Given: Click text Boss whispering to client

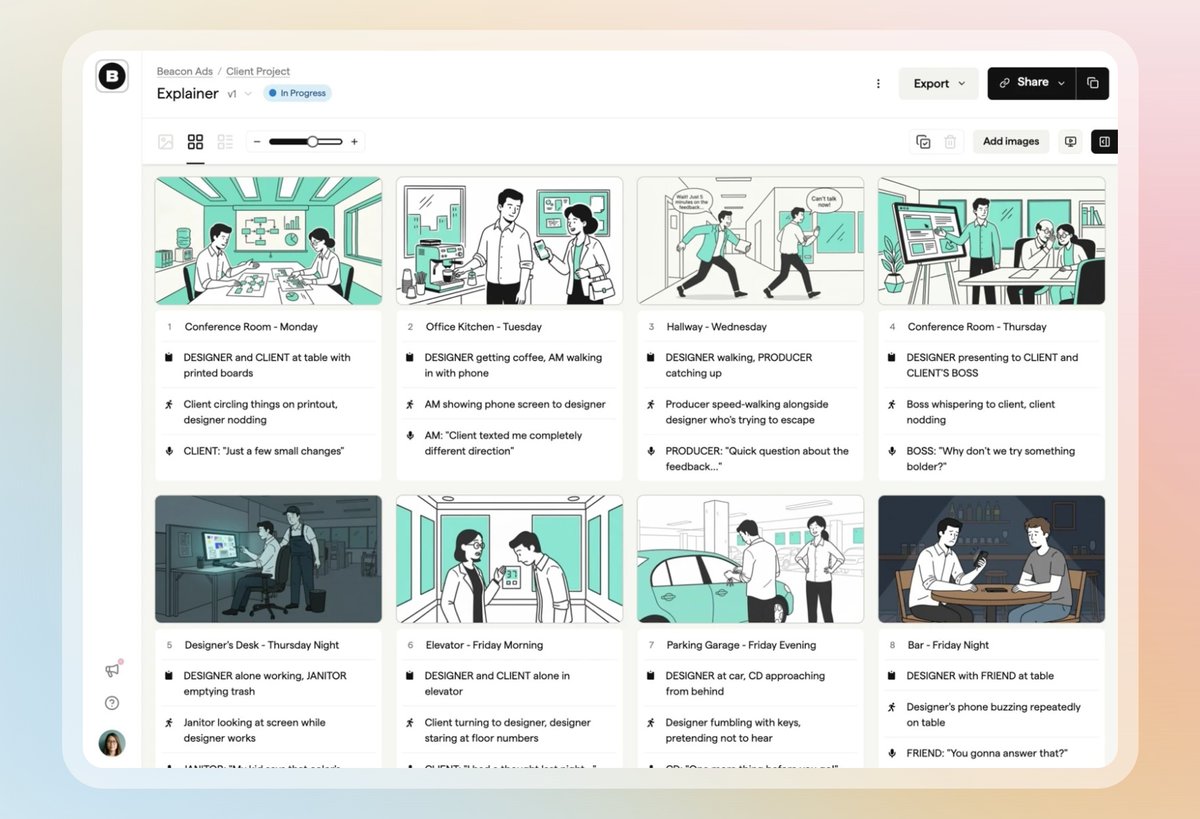Looking at the screenshot, I should 981,412.
